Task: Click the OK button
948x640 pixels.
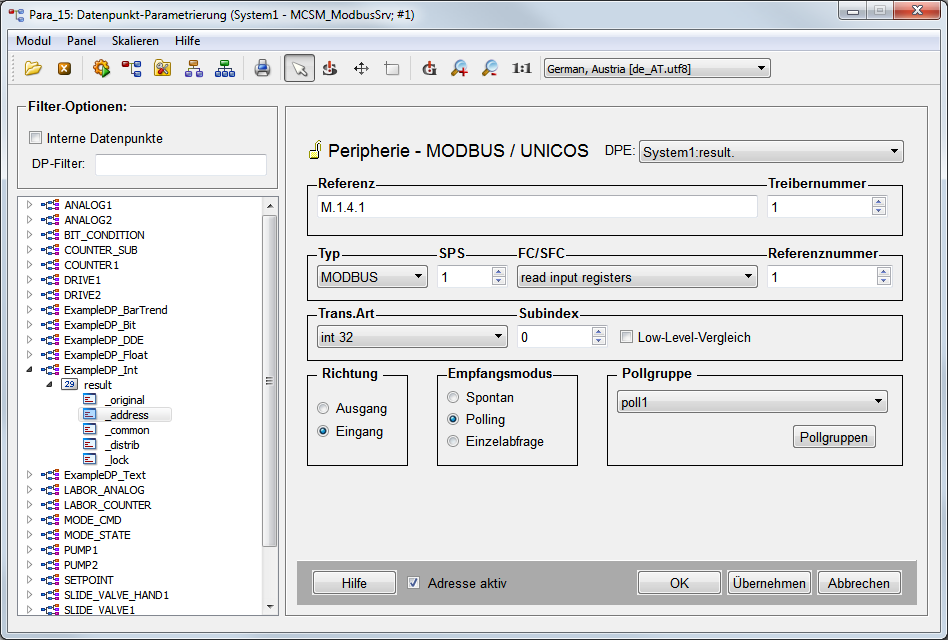Action: tap(679, 583)
